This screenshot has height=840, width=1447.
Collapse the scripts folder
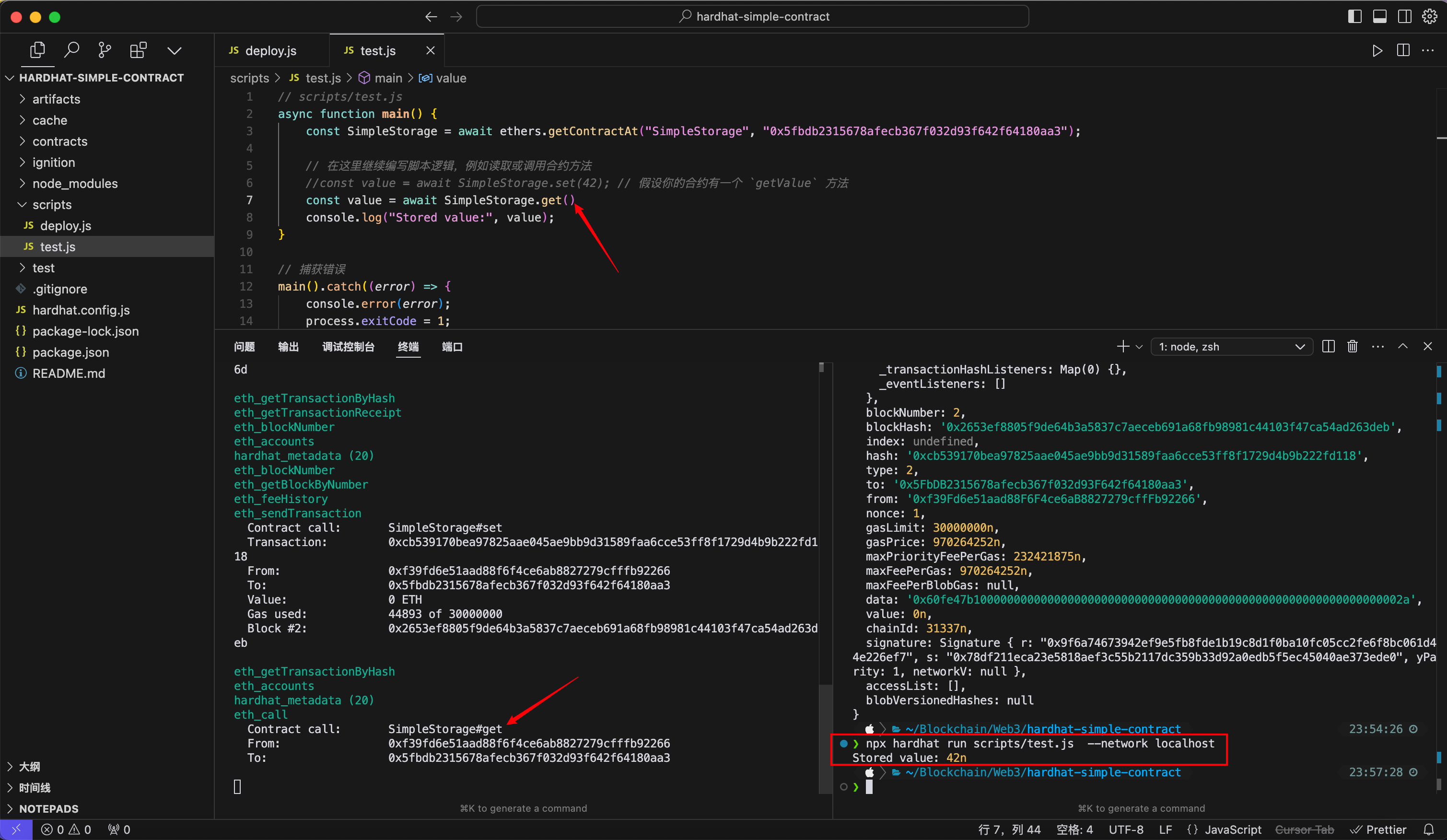coord(52,204)
